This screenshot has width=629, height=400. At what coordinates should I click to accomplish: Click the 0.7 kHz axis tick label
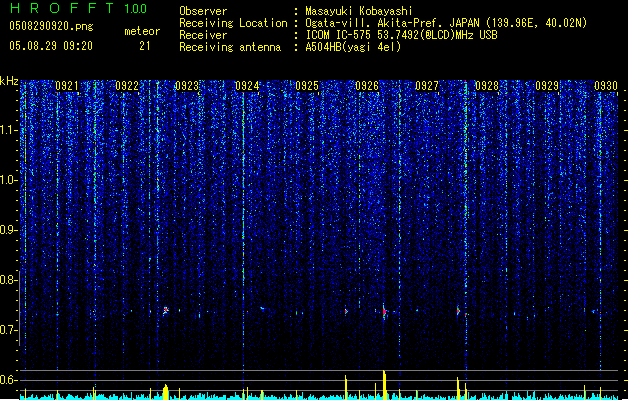pyautogui.click(x=8, y=330)
